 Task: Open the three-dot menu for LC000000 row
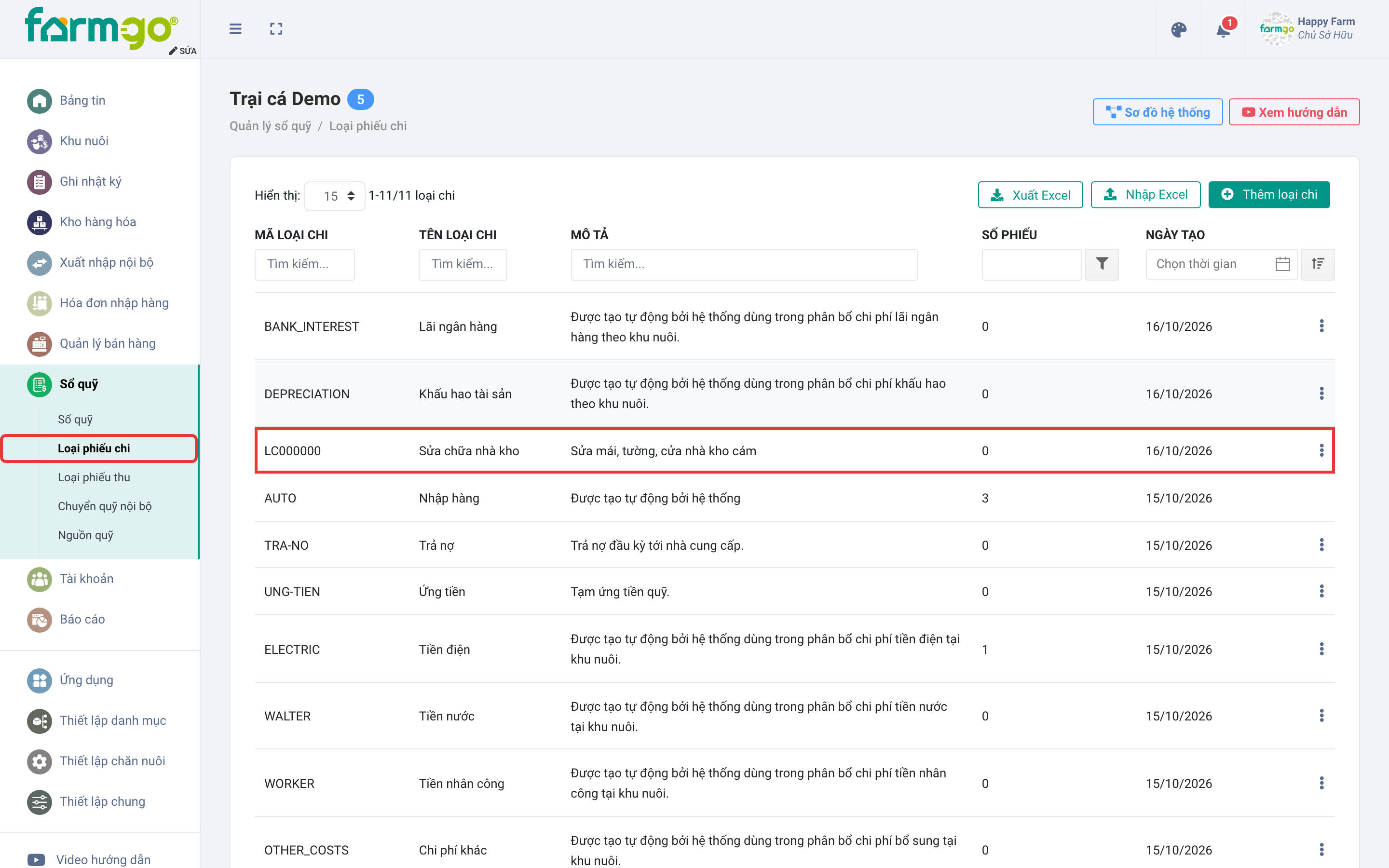(1321, 451)
